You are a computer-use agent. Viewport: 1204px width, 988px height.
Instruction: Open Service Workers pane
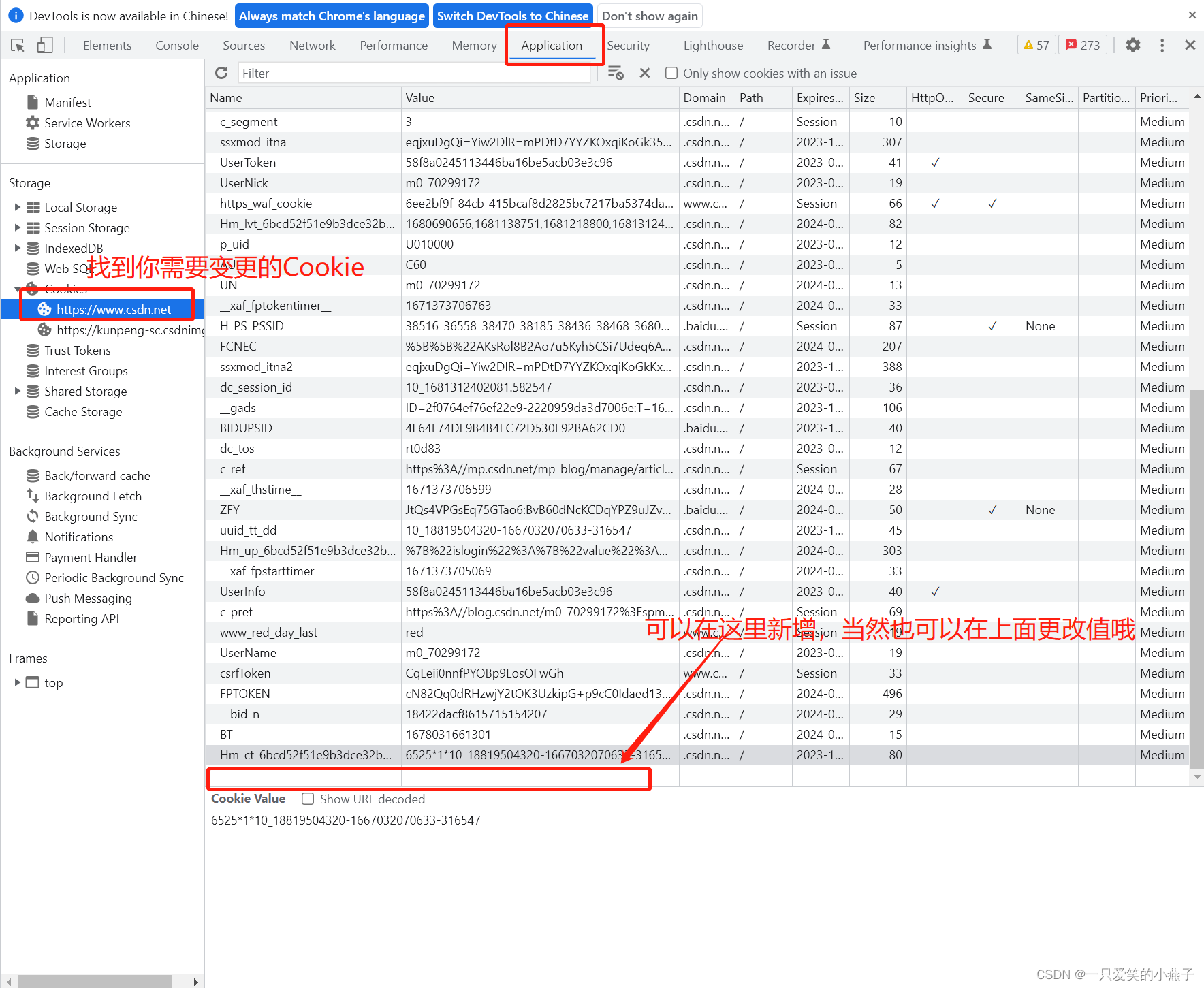(87, 123)
